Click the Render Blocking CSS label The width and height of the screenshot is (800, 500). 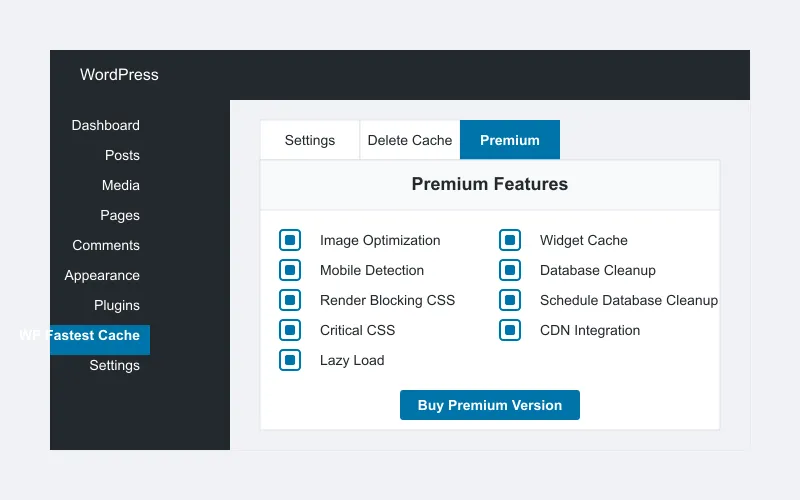[x=387, y=301]
